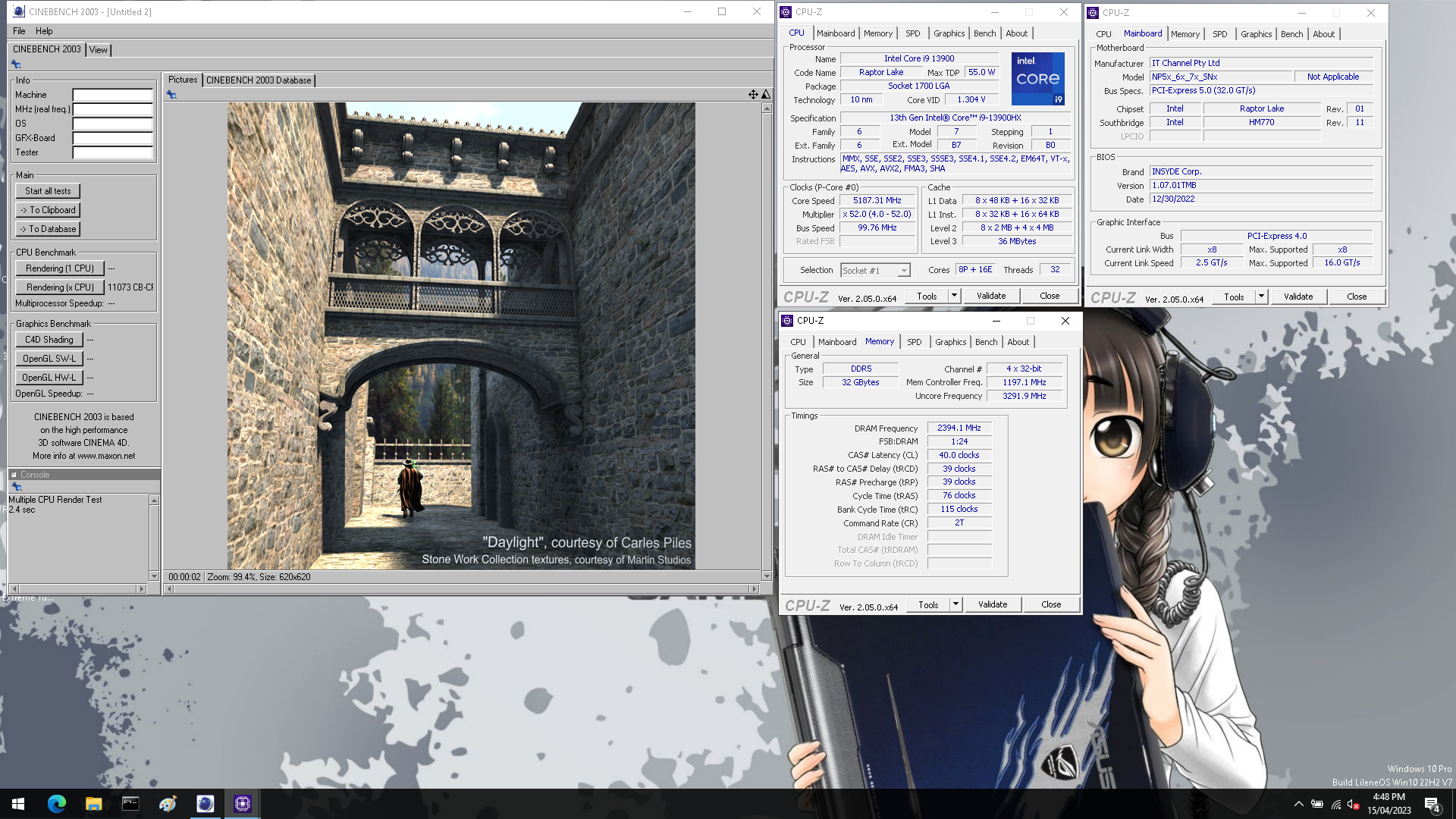Viewport: 1456px width, 819px height.
Task: Run the OpenGL HW-L test
Action: [x=49, y=378]
